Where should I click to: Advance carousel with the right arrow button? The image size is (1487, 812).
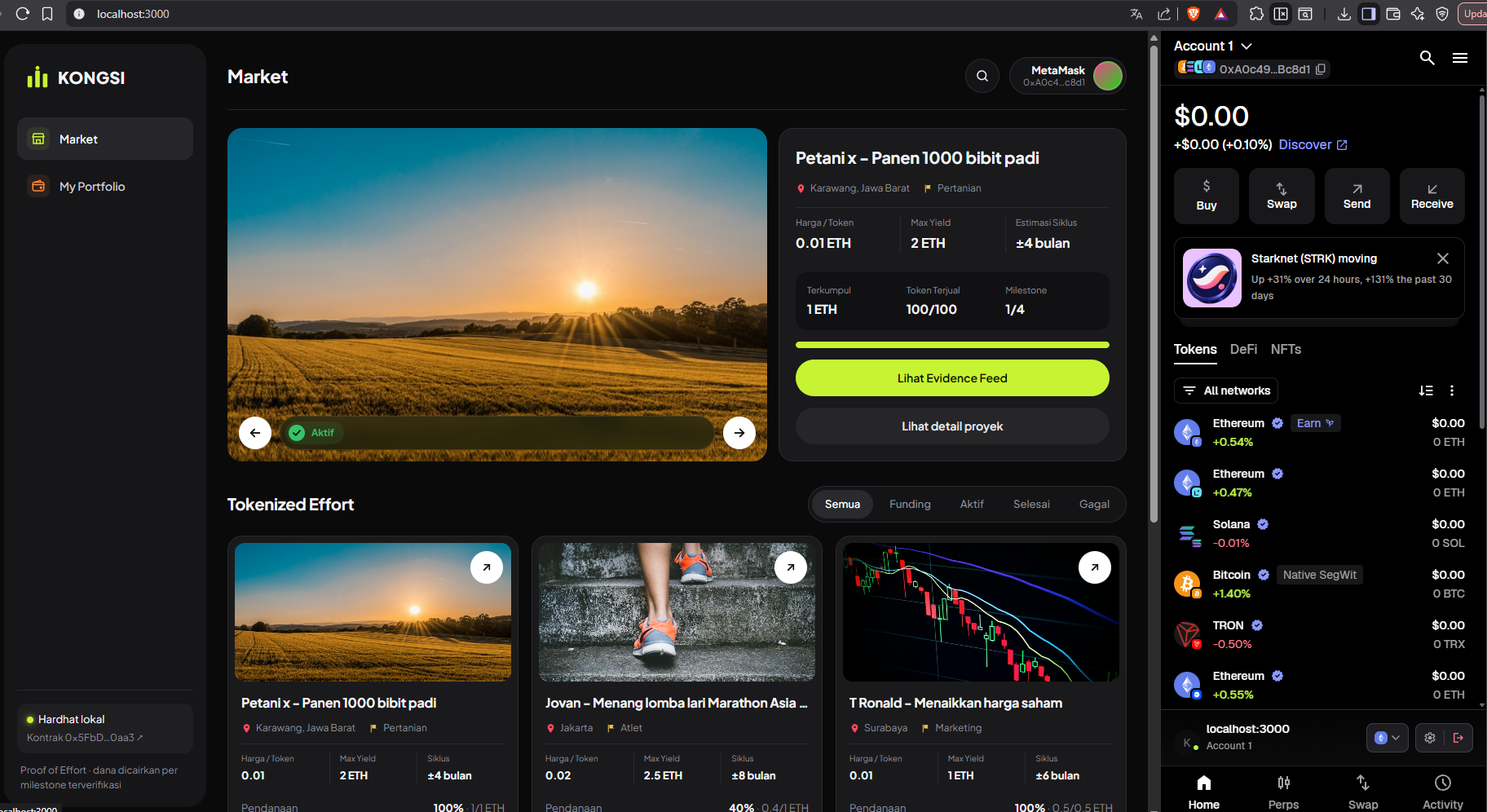739,433
